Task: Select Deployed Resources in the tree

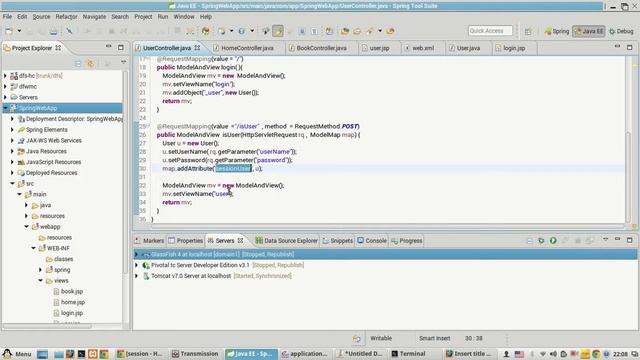Action: [x=51, y=173]
